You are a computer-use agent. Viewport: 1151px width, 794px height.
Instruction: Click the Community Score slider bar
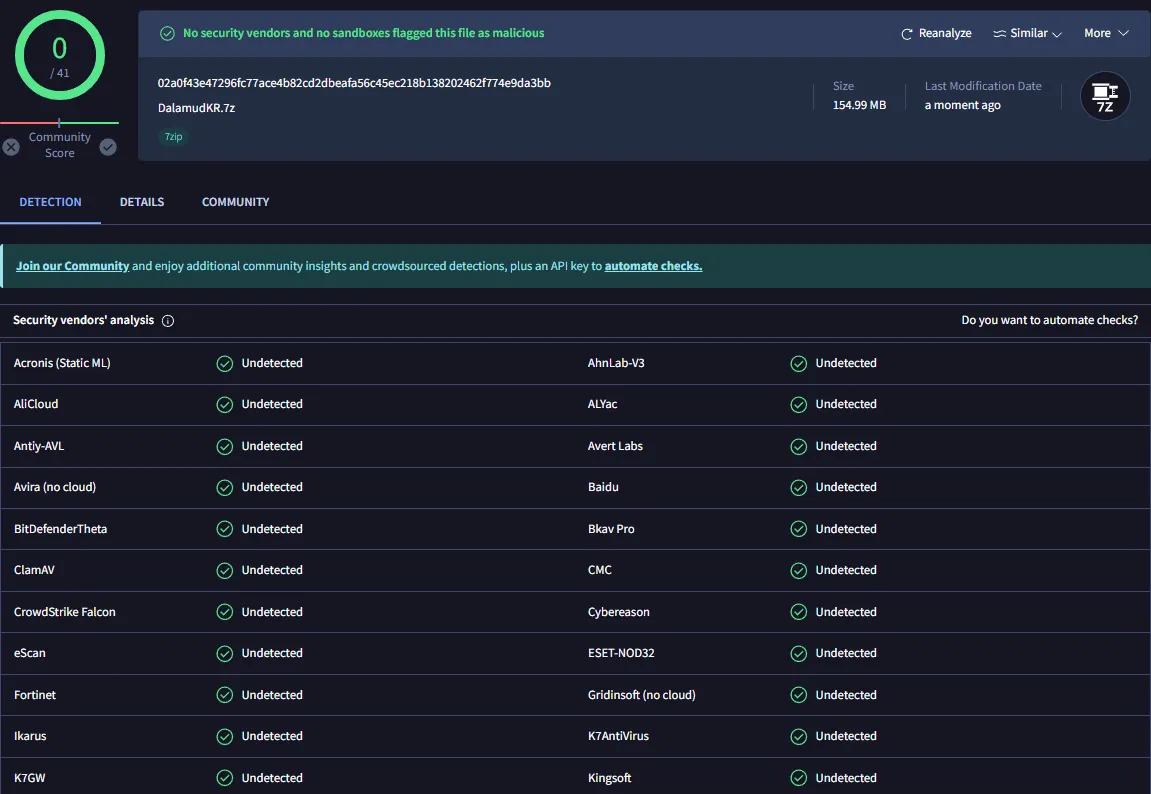click(x=60, y=123)
